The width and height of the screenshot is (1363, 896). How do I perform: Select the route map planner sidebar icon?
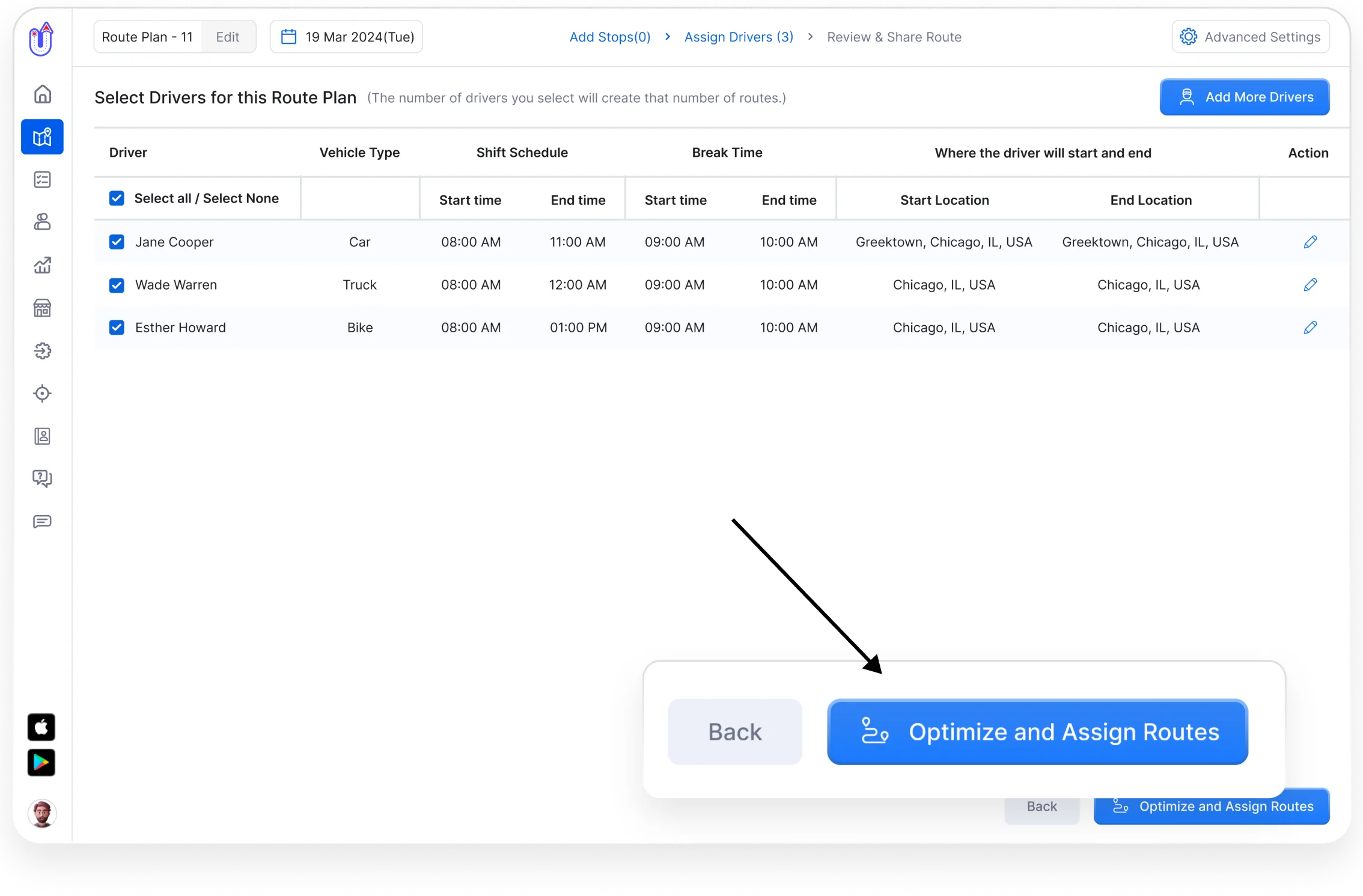pos(42,137)
